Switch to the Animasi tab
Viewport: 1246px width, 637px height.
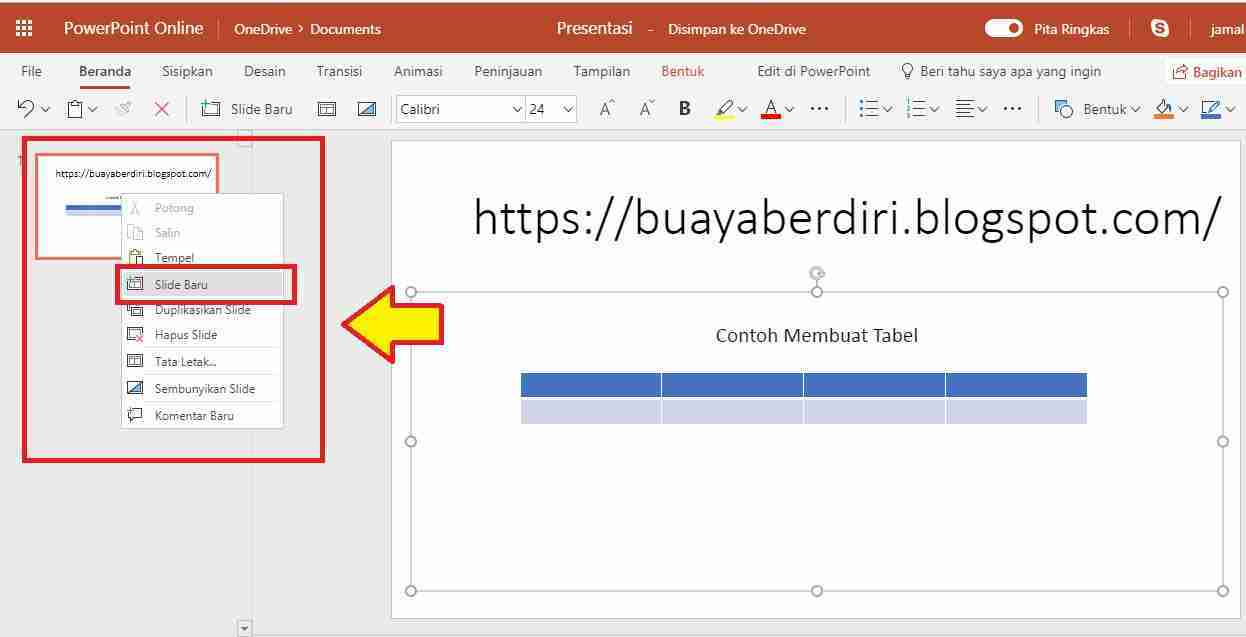[x=418, y=71]
